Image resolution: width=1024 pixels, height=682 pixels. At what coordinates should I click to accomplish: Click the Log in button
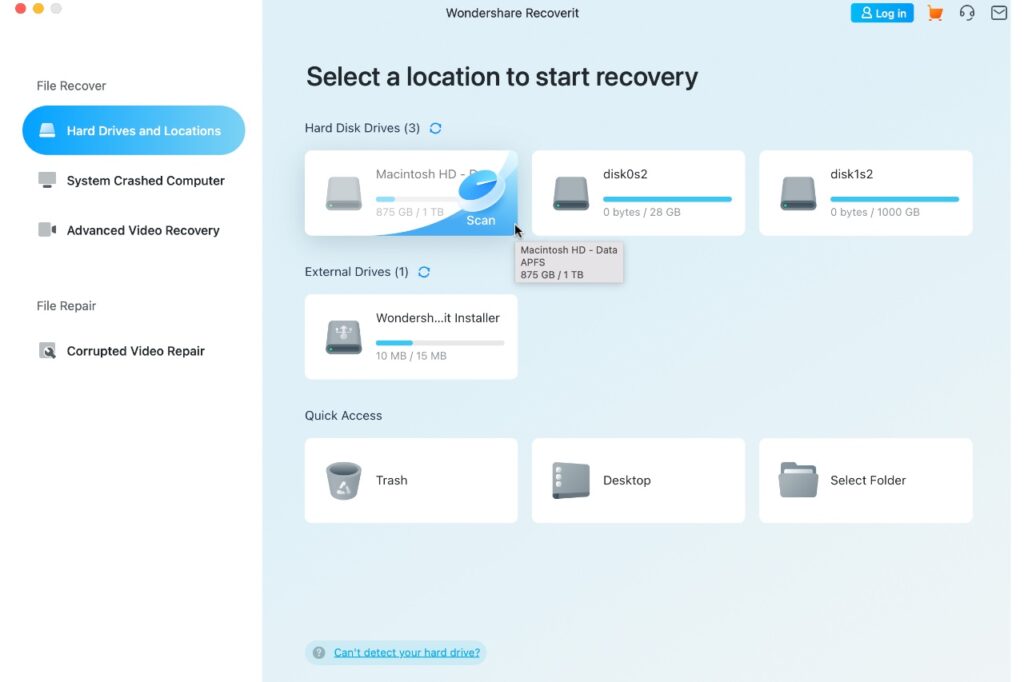tap(882, 13)
